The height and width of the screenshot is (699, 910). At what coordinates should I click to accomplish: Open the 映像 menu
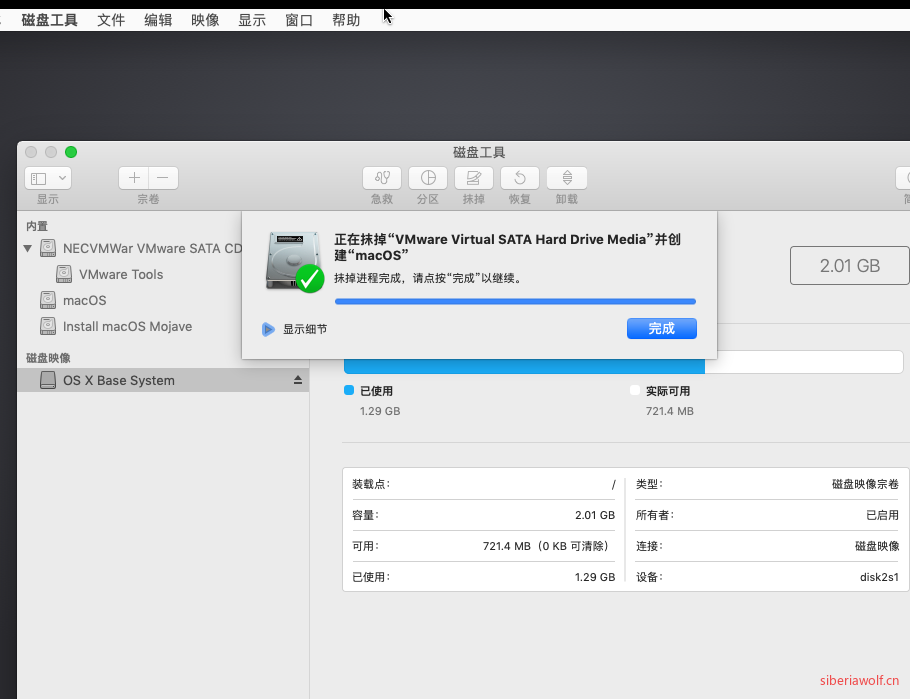coord(205,20)
